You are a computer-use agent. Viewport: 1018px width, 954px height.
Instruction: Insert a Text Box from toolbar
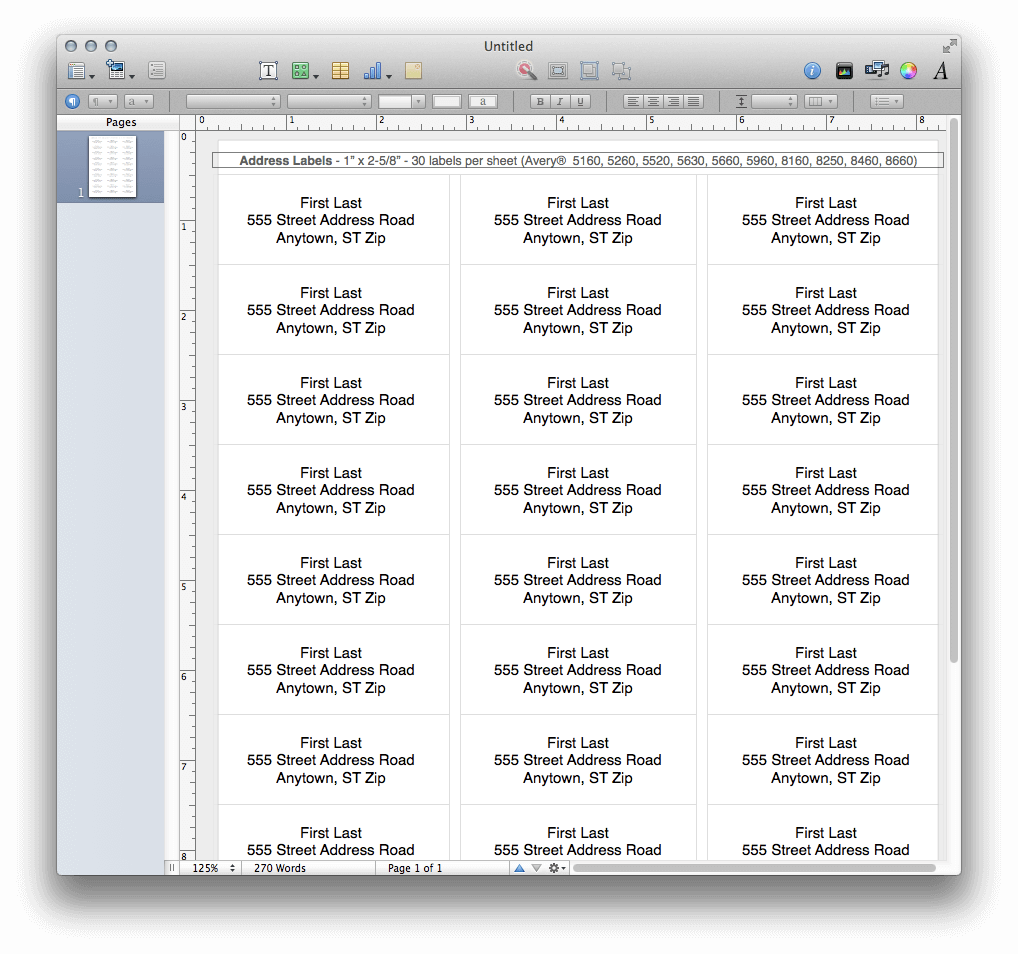[268, 71]
